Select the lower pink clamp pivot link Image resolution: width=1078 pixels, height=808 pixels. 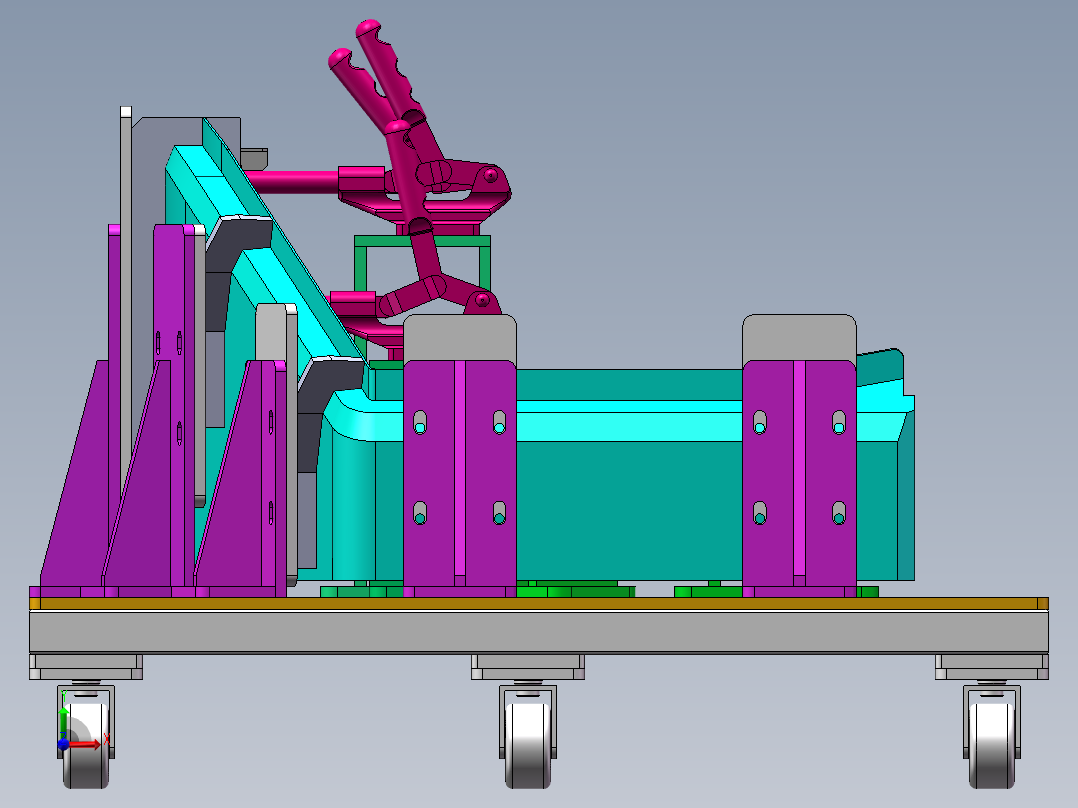coord(412,297)
